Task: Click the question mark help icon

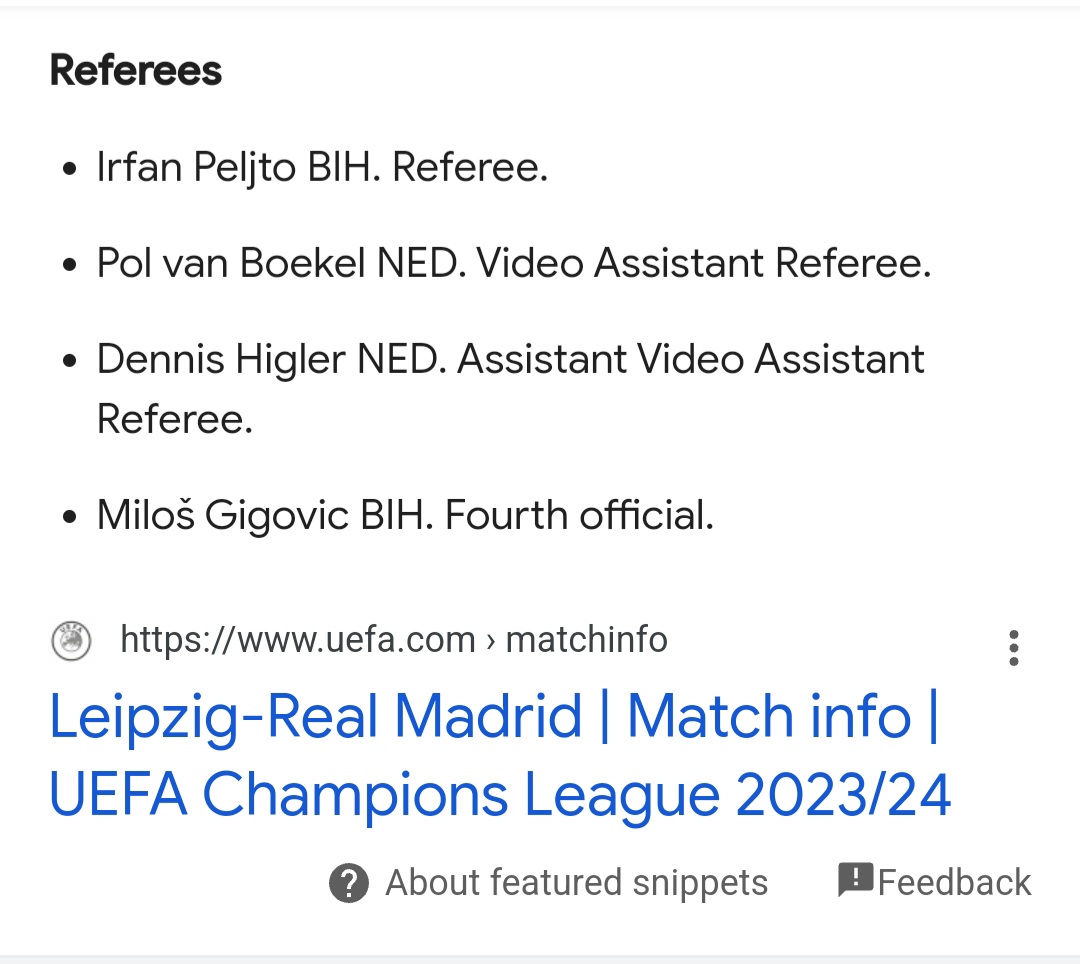Action: coord(349,883)
